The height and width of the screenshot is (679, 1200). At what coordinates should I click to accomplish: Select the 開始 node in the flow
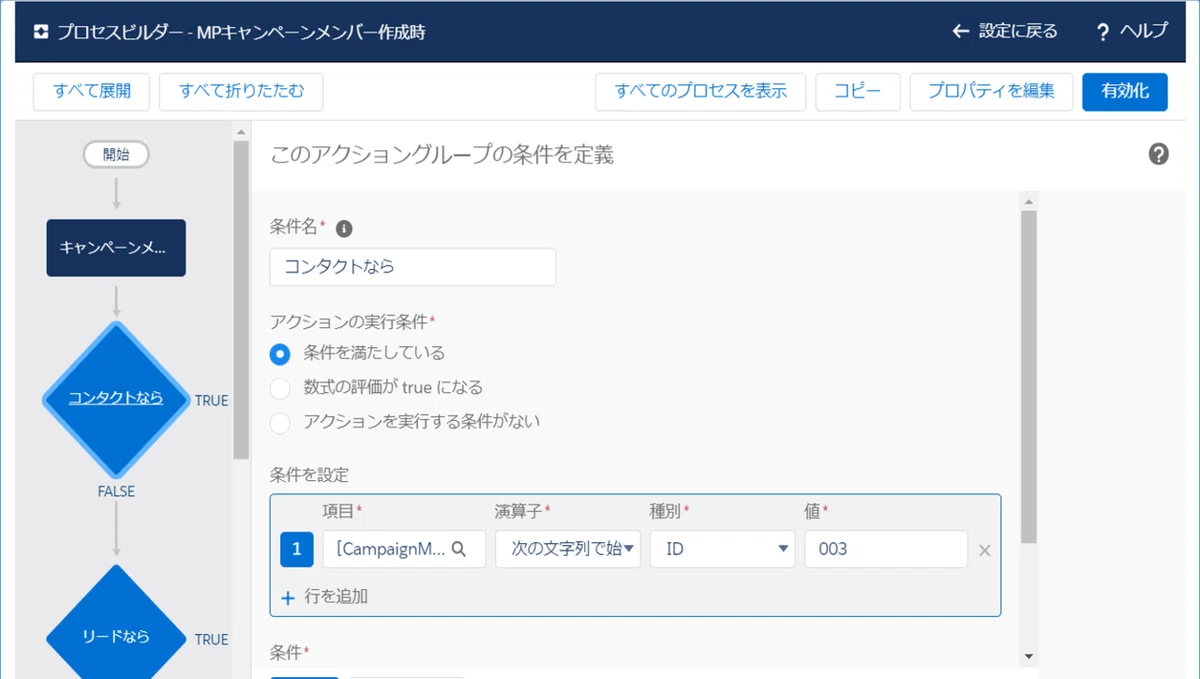point(116,155)
